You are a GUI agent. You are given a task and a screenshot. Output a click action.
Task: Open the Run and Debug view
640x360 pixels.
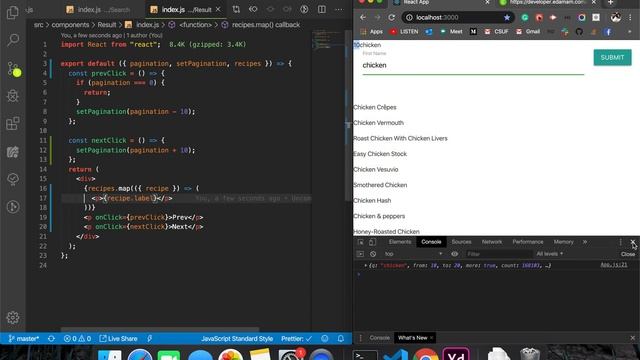[13, 96]
